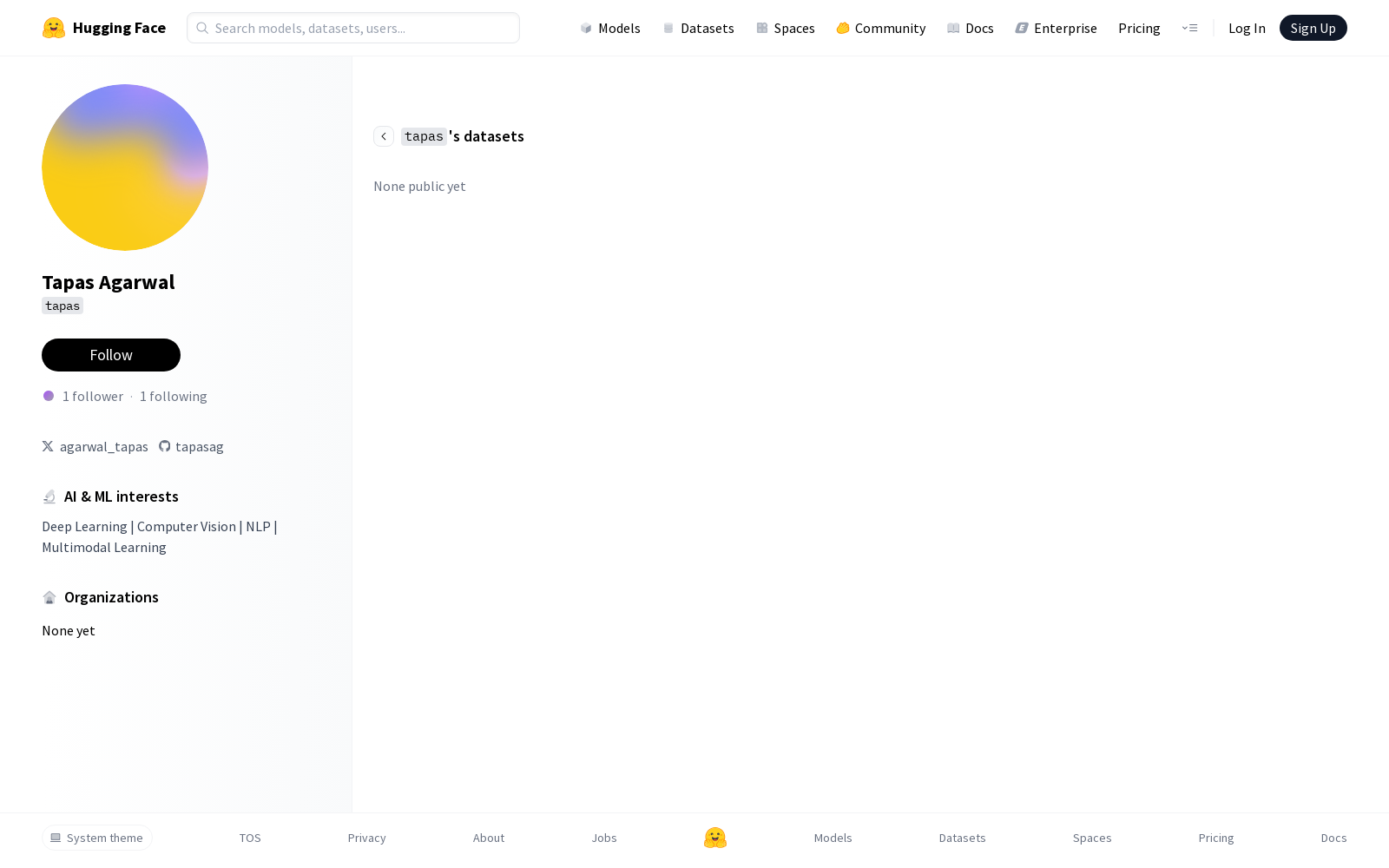This screenshot has width=1389, height=868.
Task: Click the Tapas Agarwal profile name
Action: tap(109, 282)
